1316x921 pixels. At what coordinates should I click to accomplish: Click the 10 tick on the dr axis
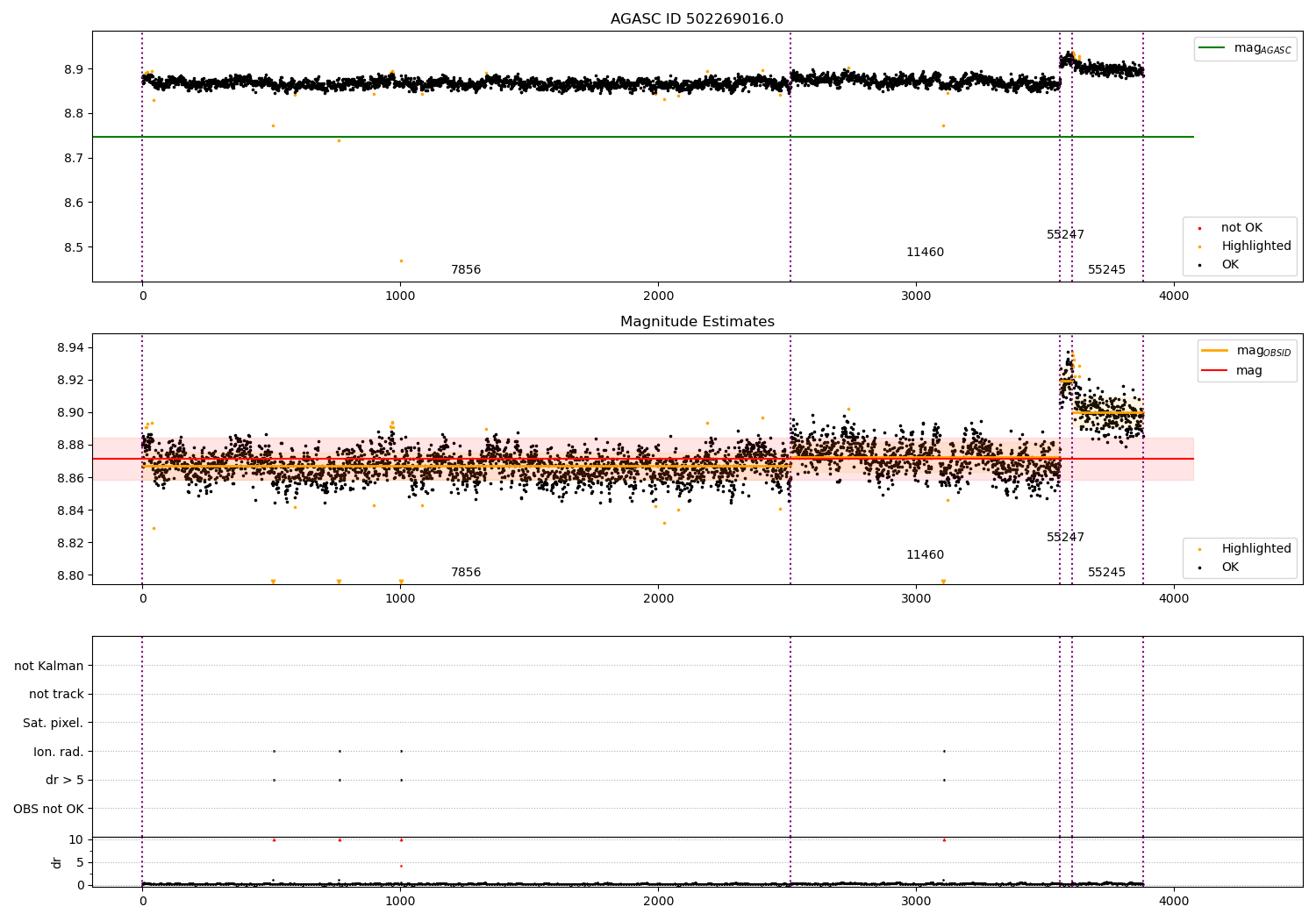pyautogui.click(x=76, y=839)
